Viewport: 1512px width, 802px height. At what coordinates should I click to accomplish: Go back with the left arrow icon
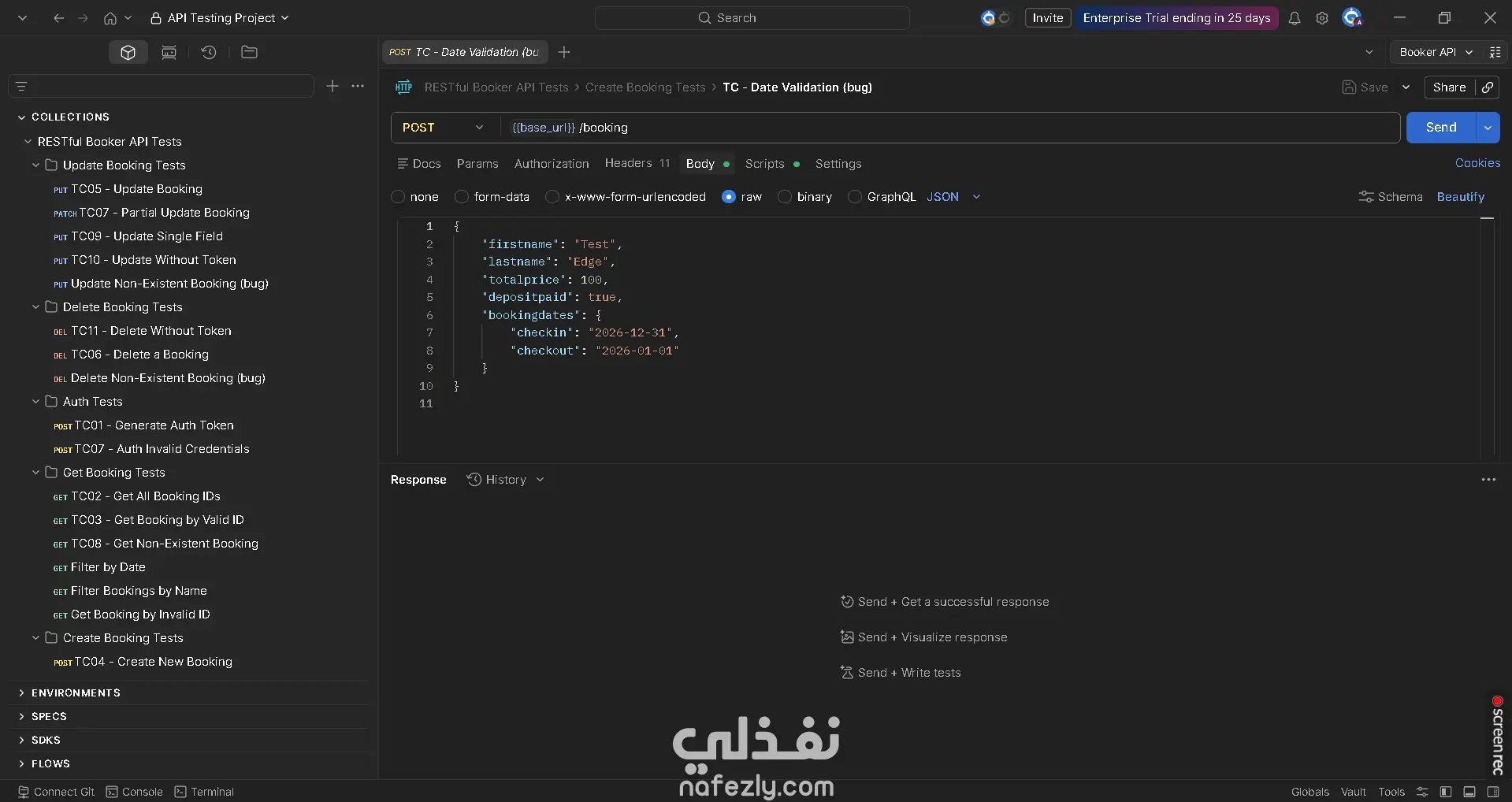[x=58, y=17]
